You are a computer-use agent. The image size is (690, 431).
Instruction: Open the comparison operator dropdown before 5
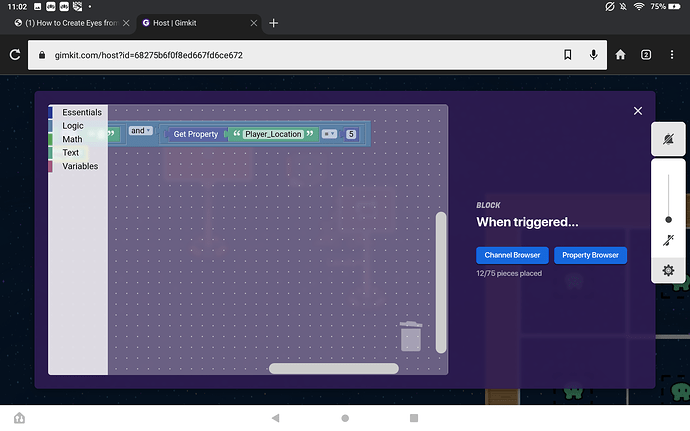coord(329,134)
